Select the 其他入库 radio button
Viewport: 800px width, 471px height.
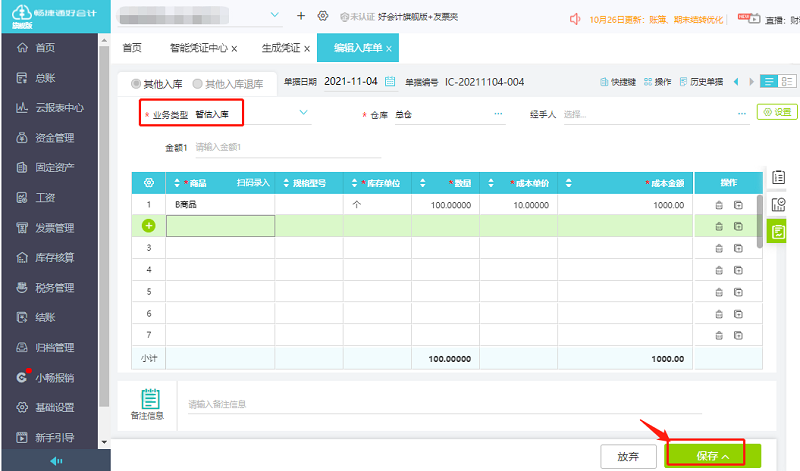tap(137, 83)
